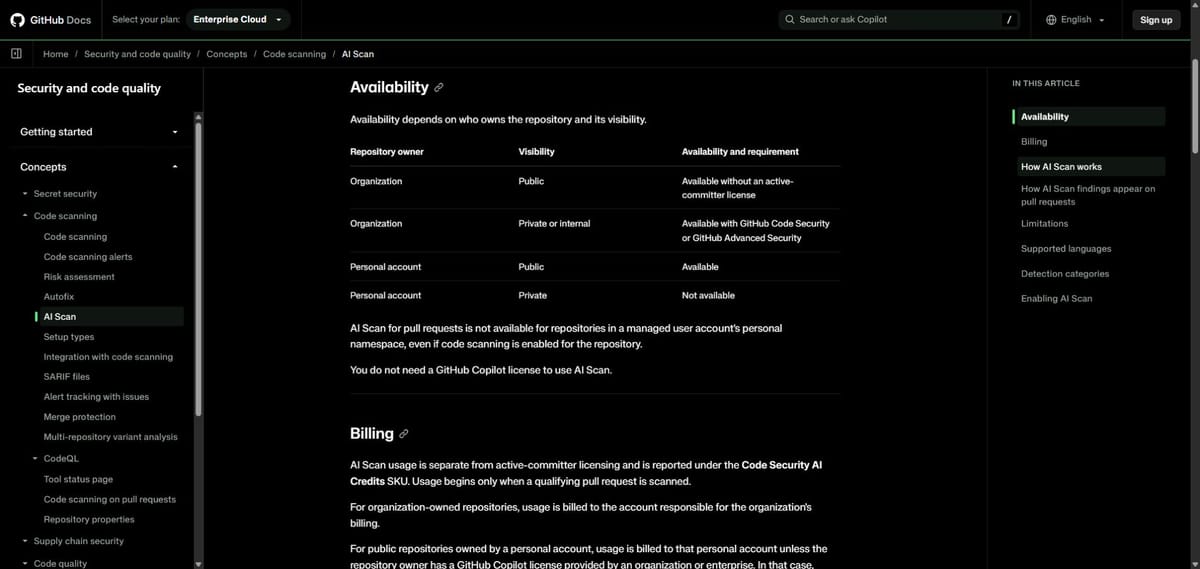1200x569 pixels.
Task: Expand the Getting started section
Action: tap(98, 132)
